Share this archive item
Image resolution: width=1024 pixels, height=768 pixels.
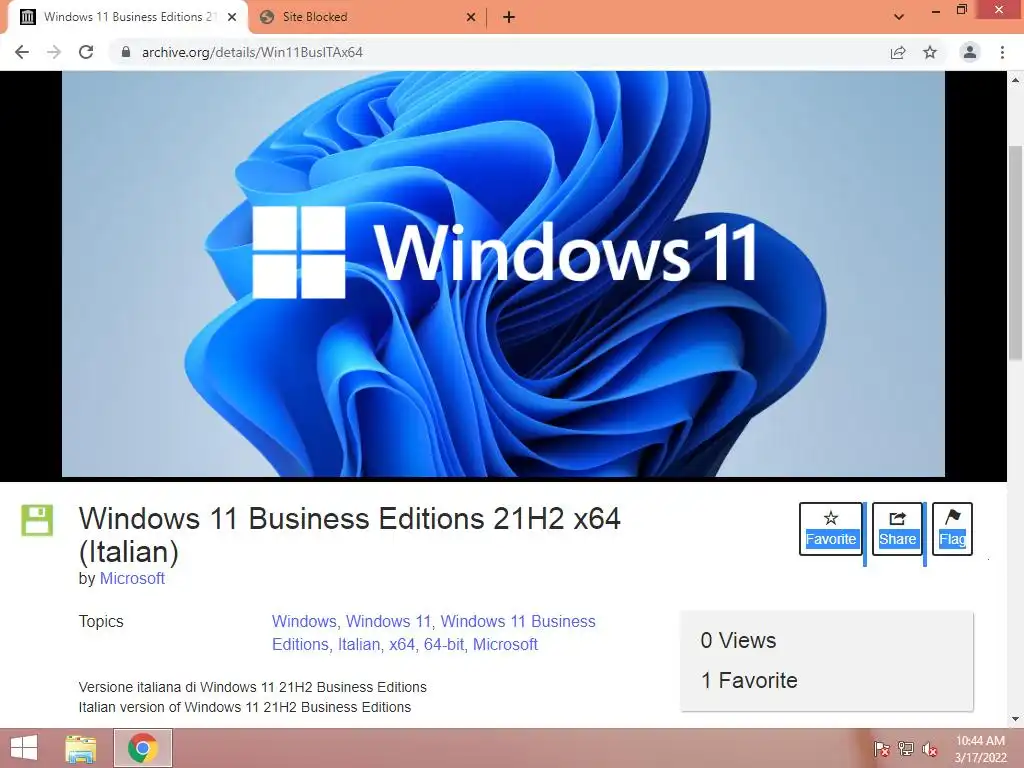click(x=897, y=529)
